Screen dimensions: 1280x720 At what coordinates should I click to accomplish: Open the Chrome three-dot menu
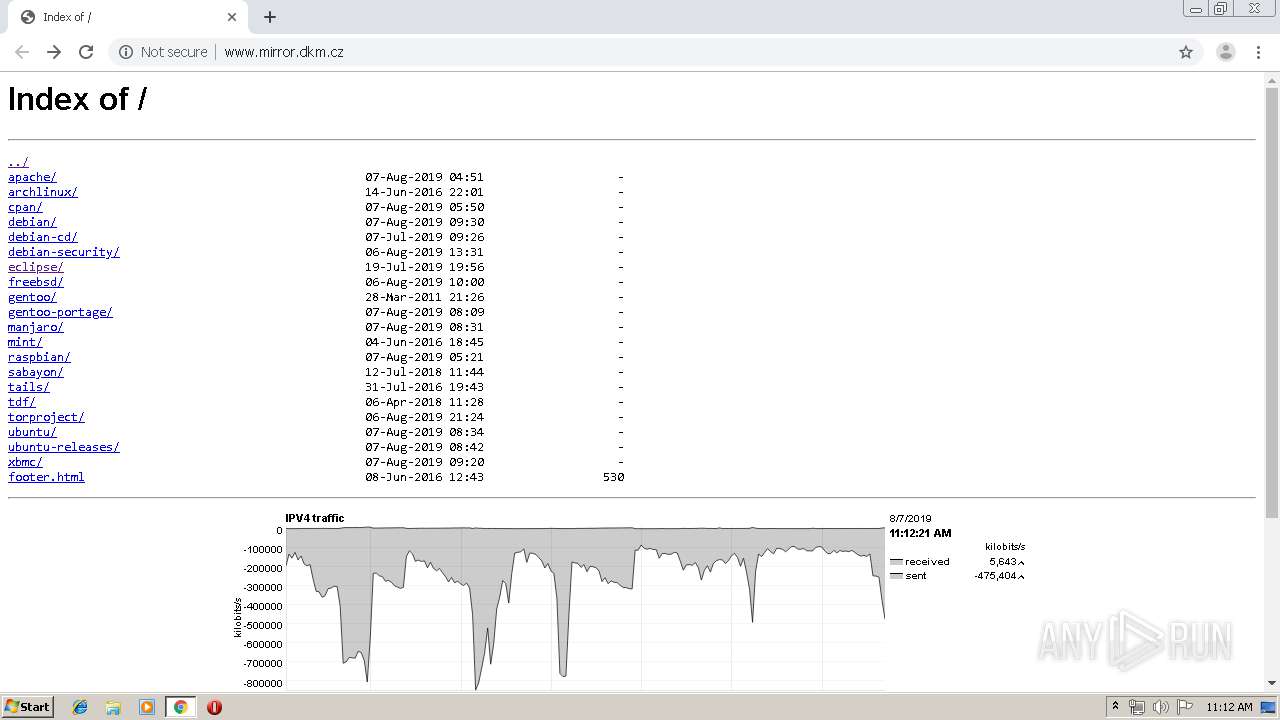click(x=1258, y=52)
